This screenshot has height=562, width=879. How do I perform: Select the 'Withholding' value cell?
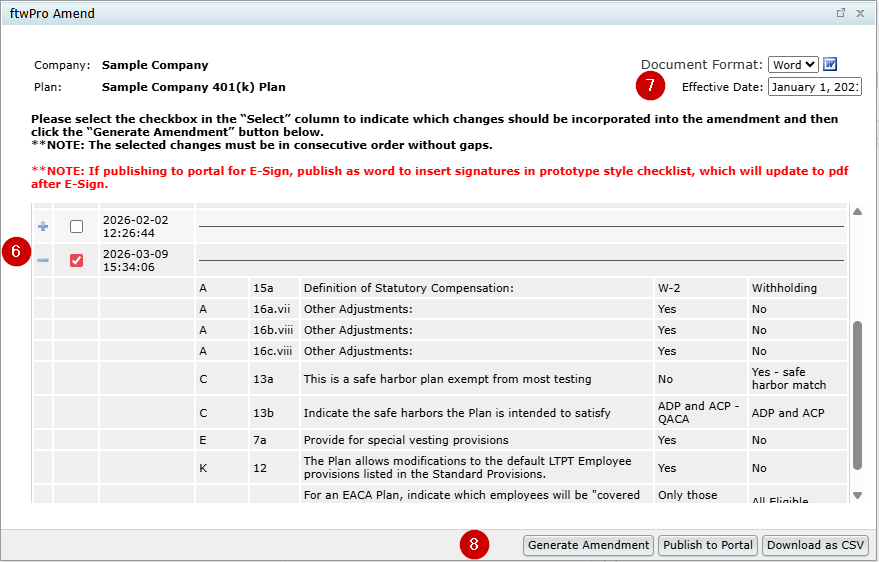coord(797,288)
